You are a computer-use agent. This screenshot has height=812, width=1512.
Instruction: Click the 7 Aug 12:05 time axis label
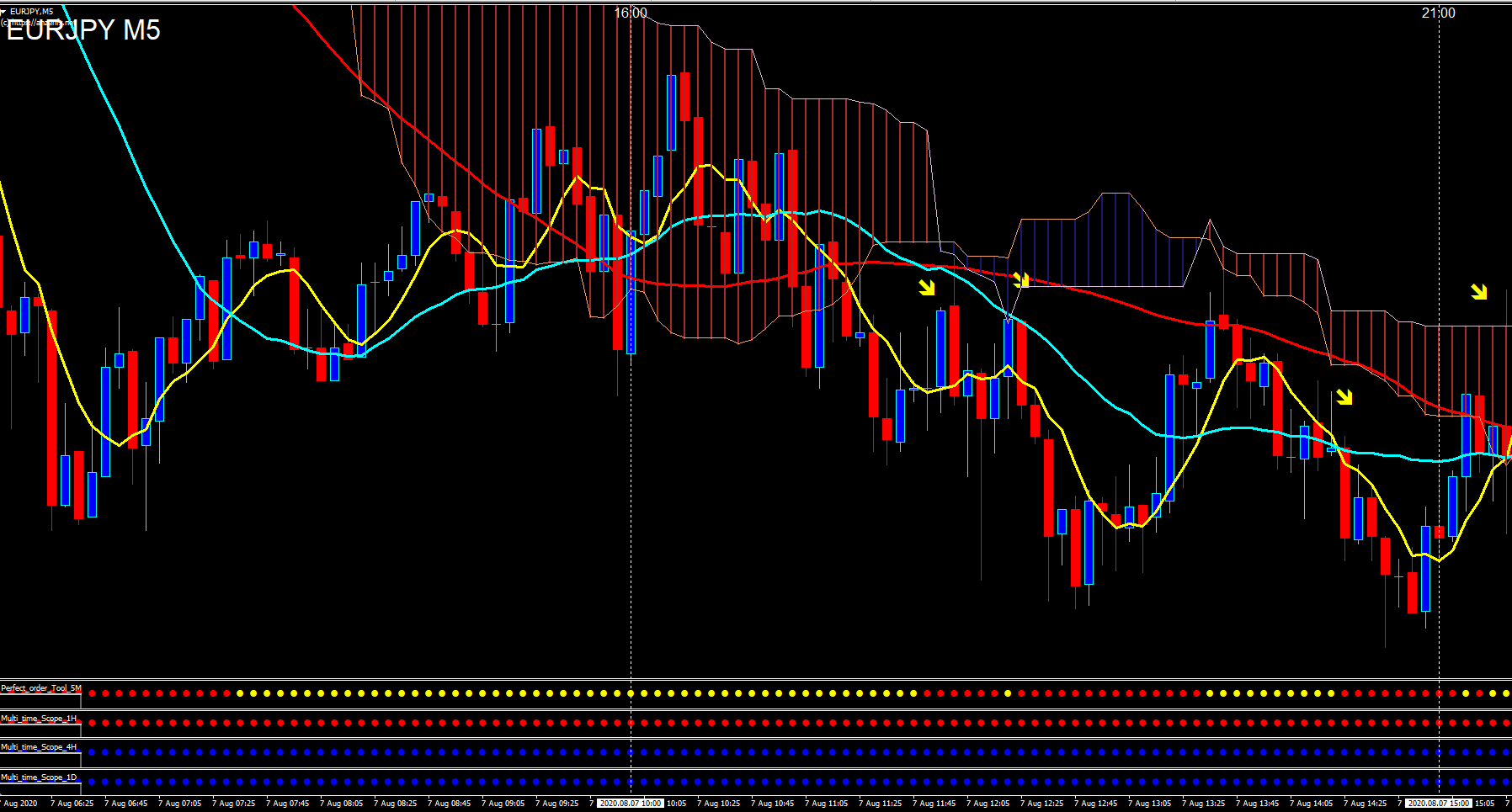click(x=988, y=804)
